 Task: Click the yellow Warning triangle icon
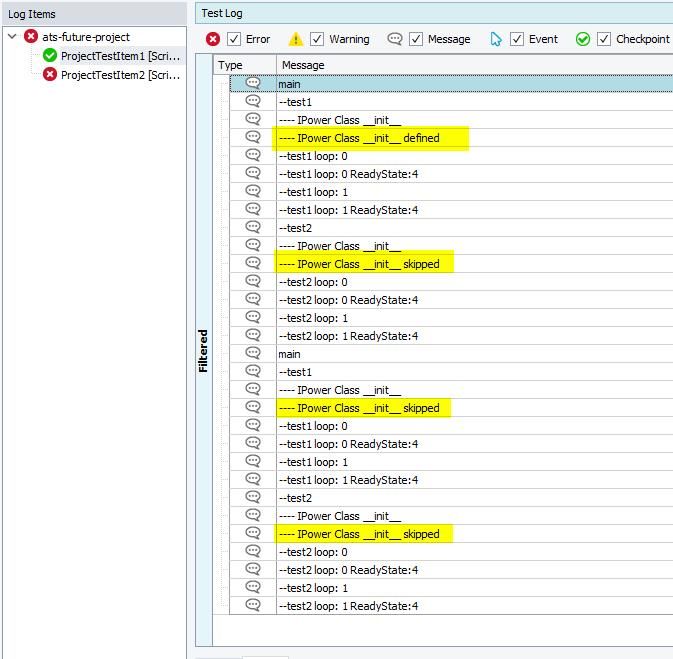pyautogui.click(x=296, y=39)
